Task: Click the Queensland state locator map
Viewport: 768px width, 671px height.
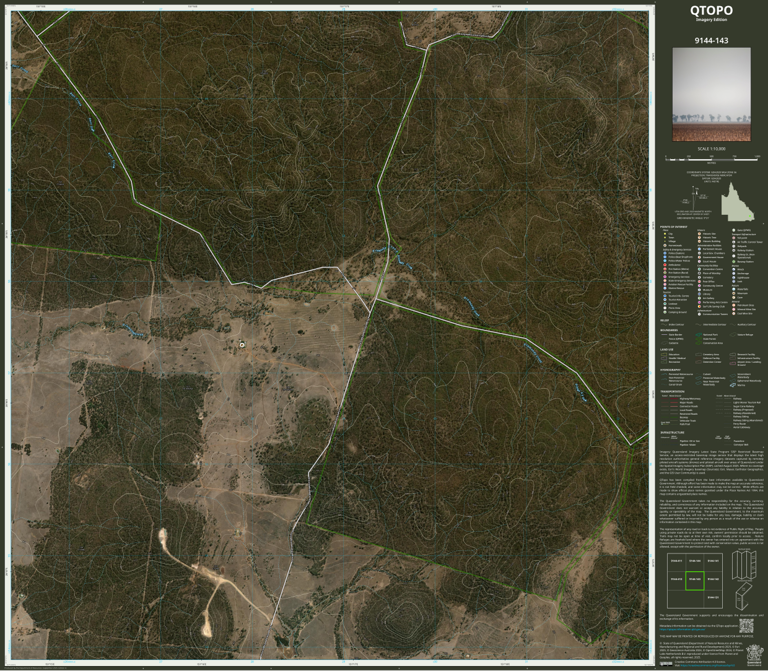Action: [737, 202]
